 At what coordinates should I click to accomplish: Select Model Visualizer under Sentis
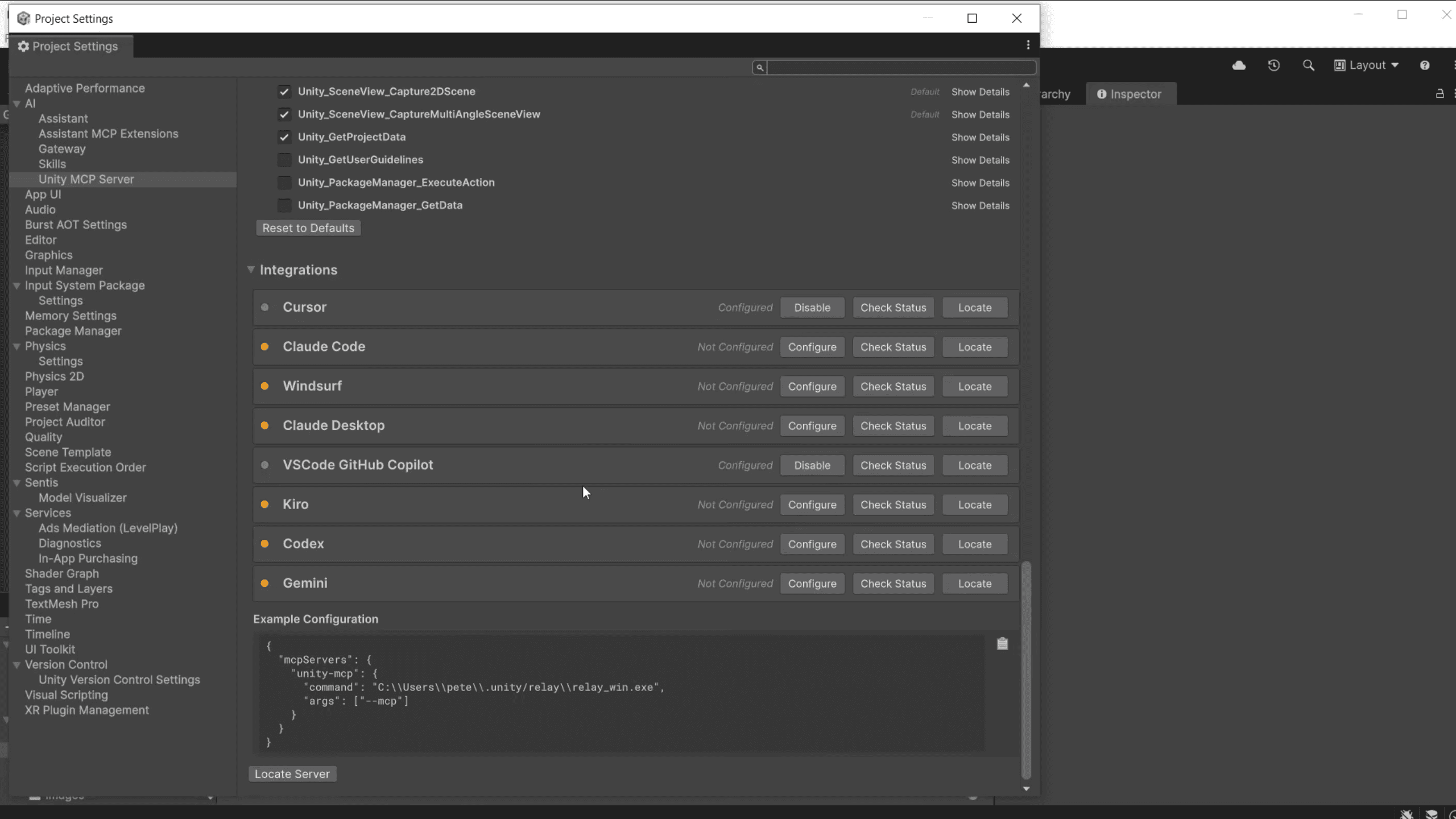82,498
